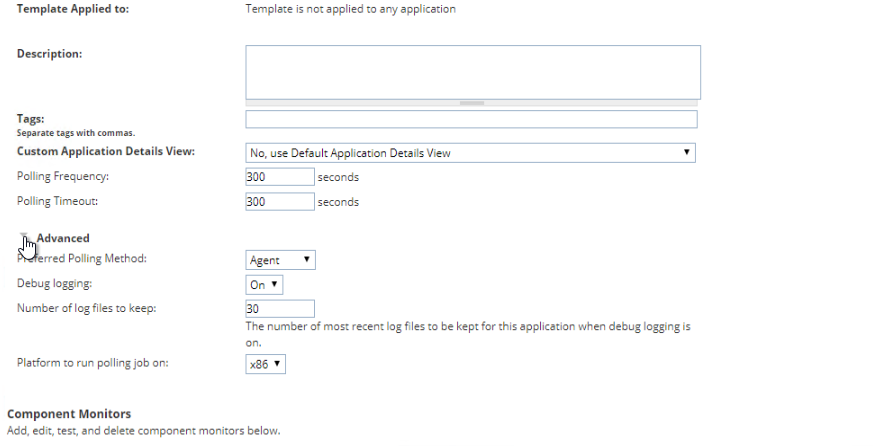Click the Description label text

50,54
